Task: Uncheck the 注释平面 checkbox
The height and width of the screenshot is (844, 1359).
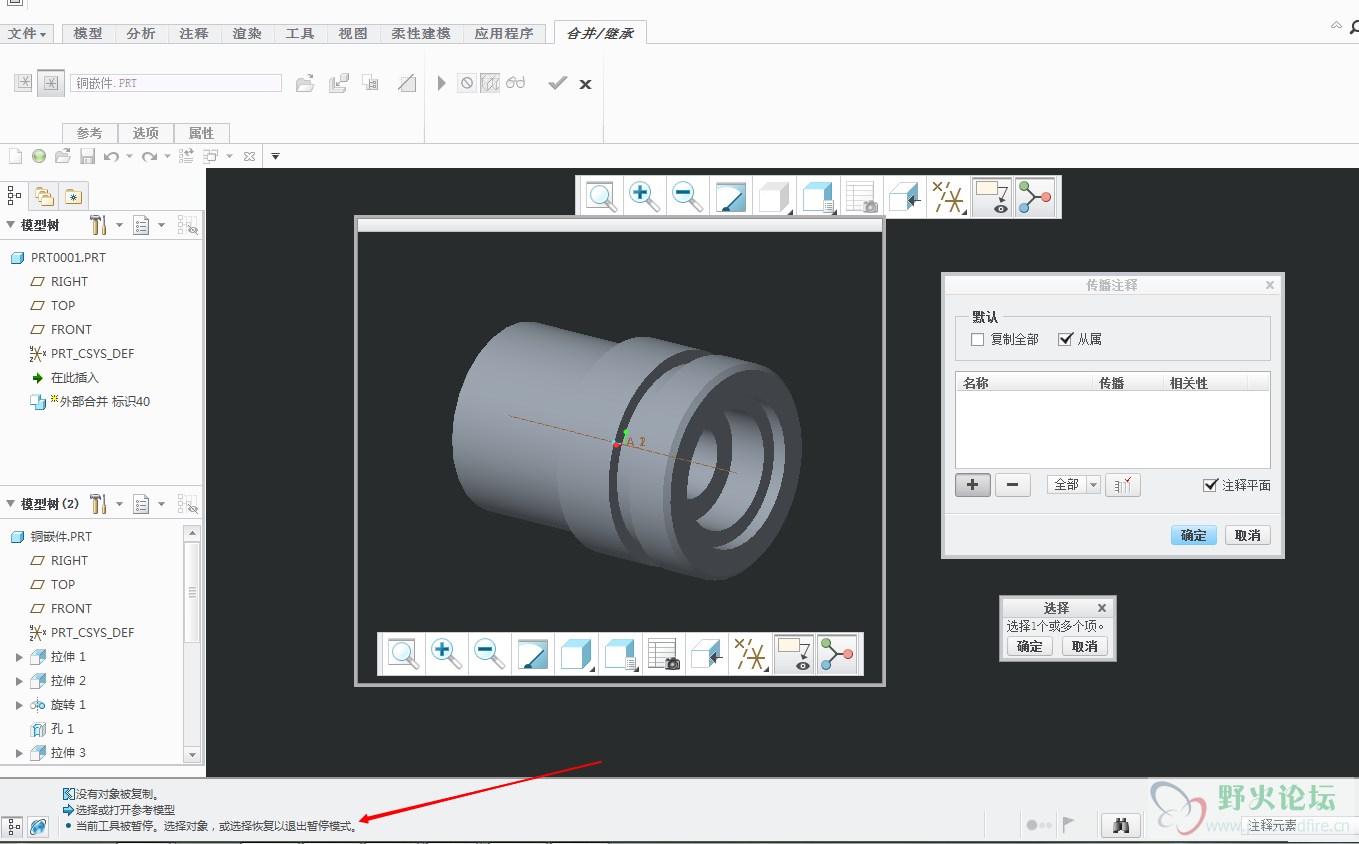Action: tap(1211, 485)
